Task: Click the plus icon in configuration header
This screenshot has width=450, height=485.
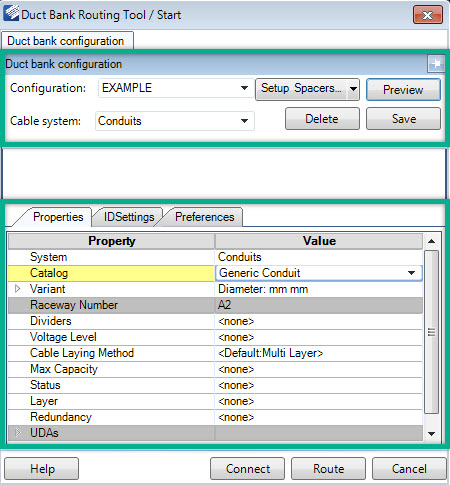Action: click(436, 63)
